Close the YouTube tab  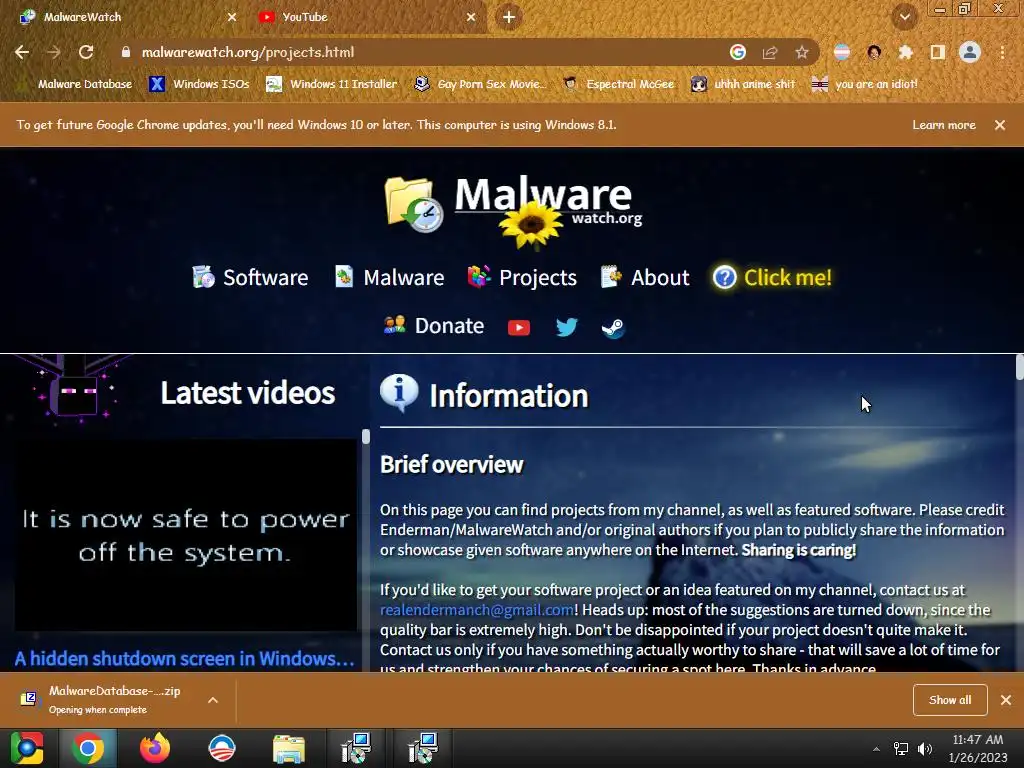471,17
